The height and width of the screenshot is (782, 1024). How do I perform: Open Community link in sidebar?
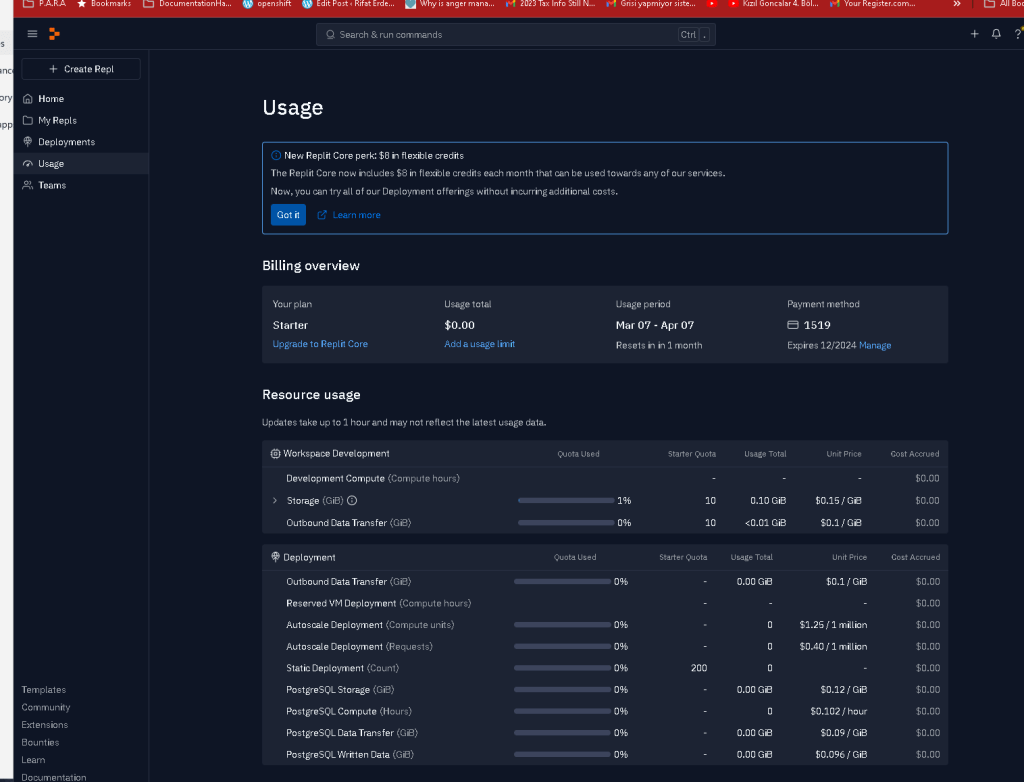click(x=46, y=707)
